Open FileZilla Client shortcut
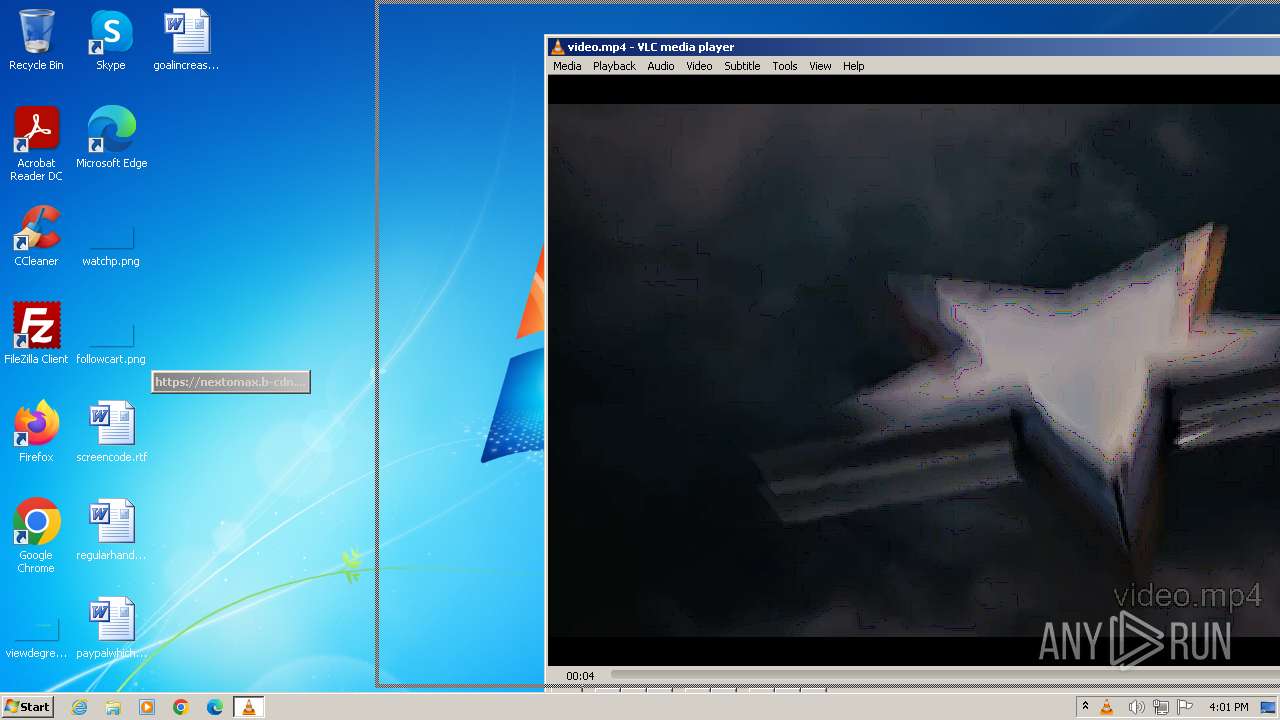The image size is (1280, 720). [36, 334]
